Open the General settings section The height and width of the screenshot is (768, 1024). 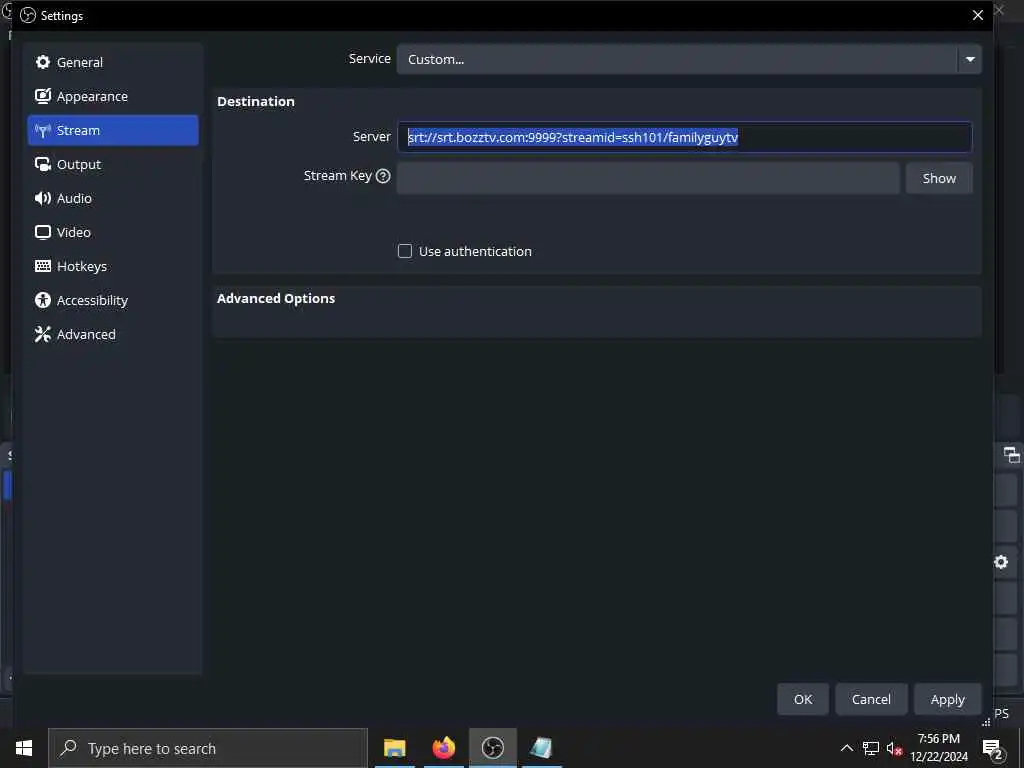click(x=112, y=62)
